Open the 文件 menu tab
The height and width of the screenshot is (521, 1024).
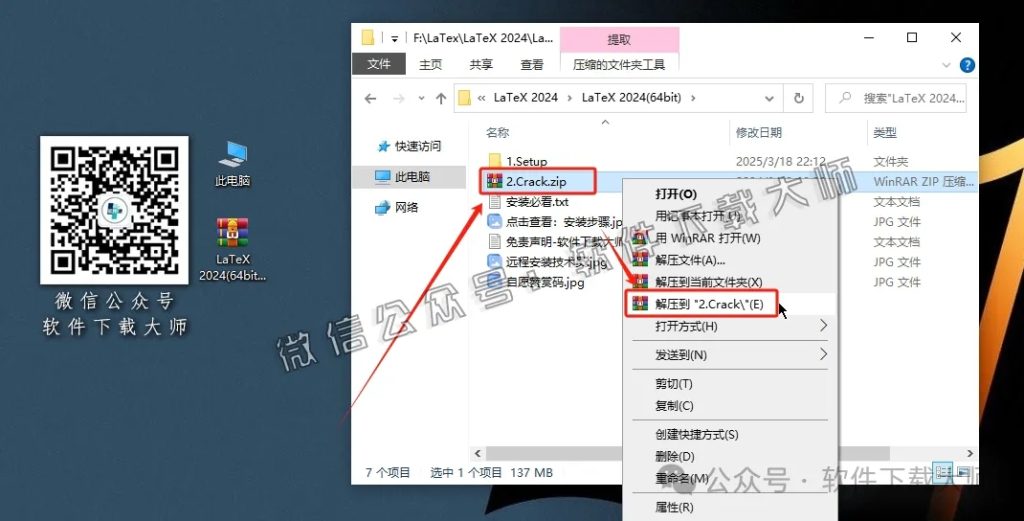tap(379, 64)
